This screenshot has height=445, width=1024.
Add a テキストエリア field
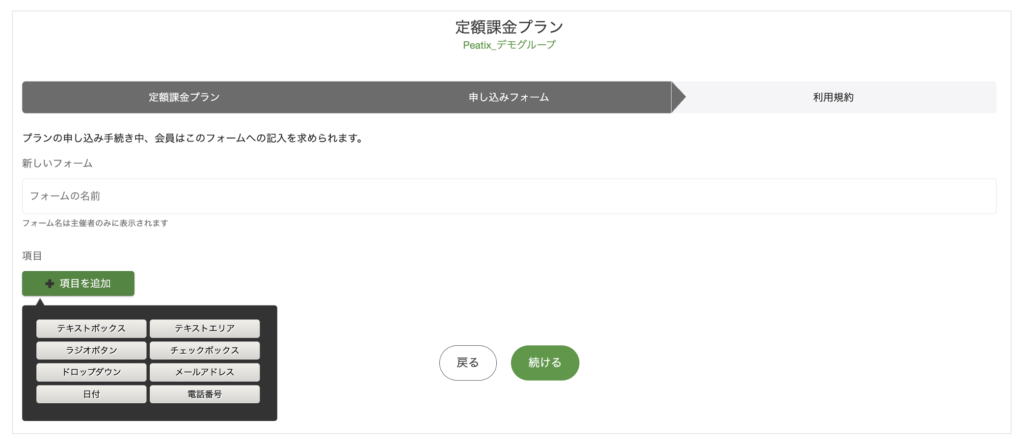(x=204, y=329)
